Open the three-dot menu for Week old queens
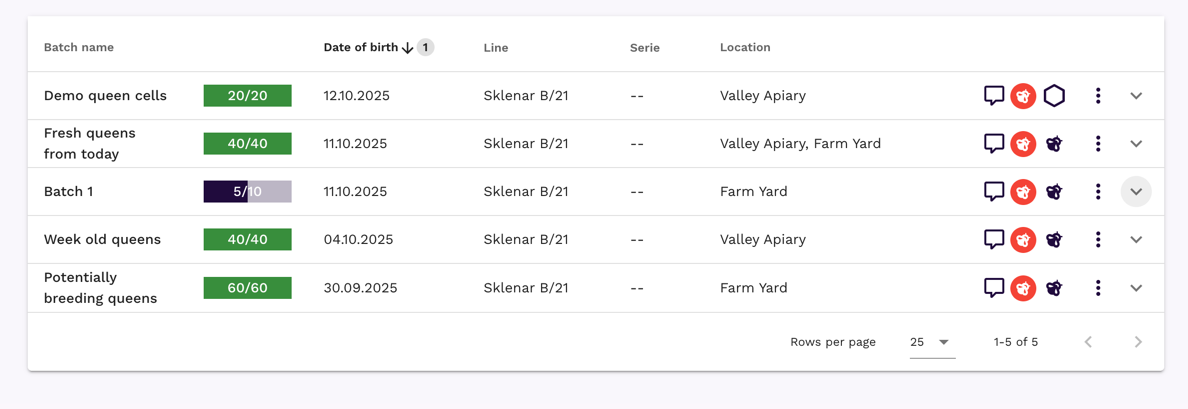 [1098, 240]
